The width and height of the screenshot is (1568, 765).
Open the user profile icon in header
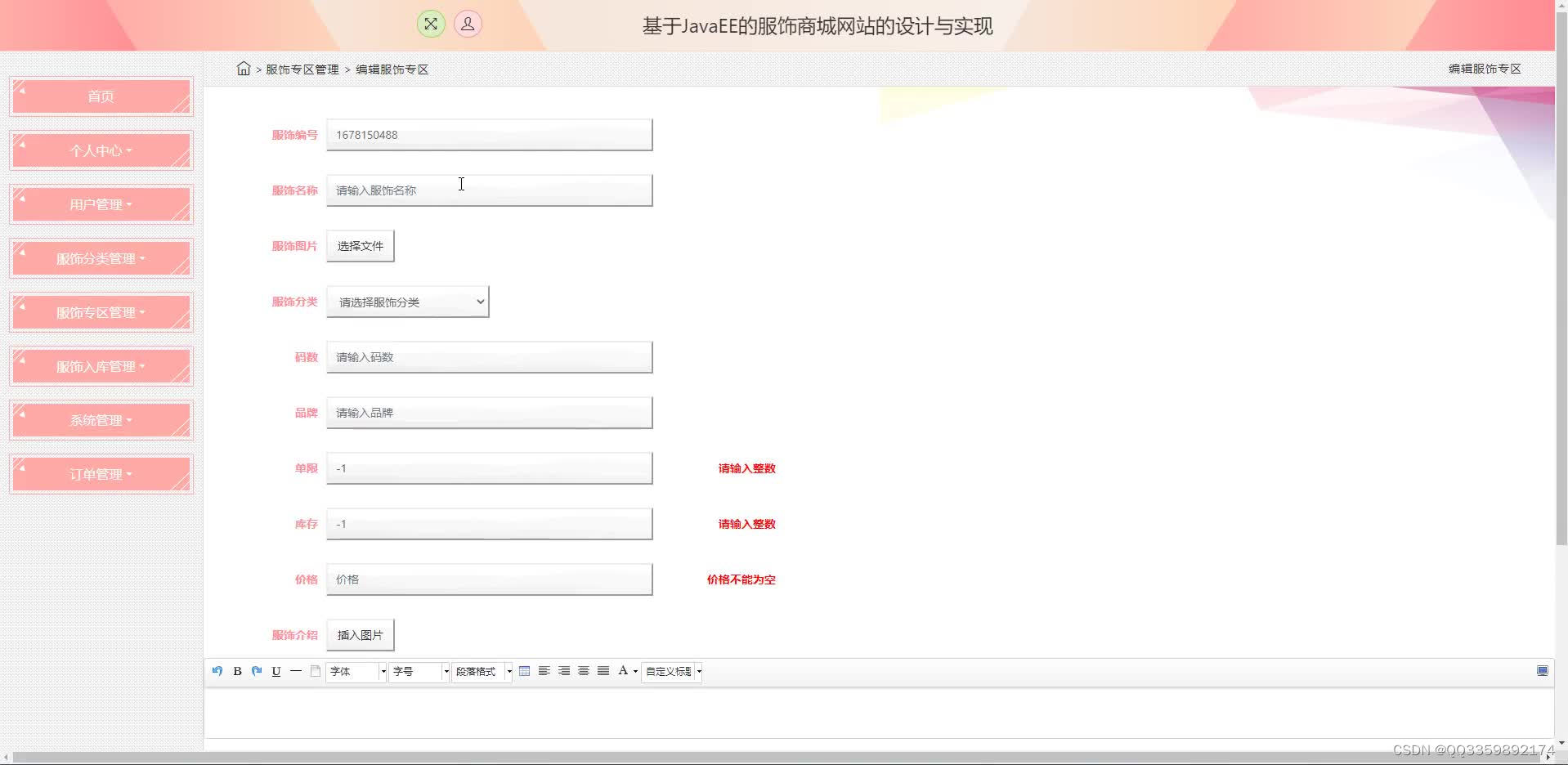468,24
